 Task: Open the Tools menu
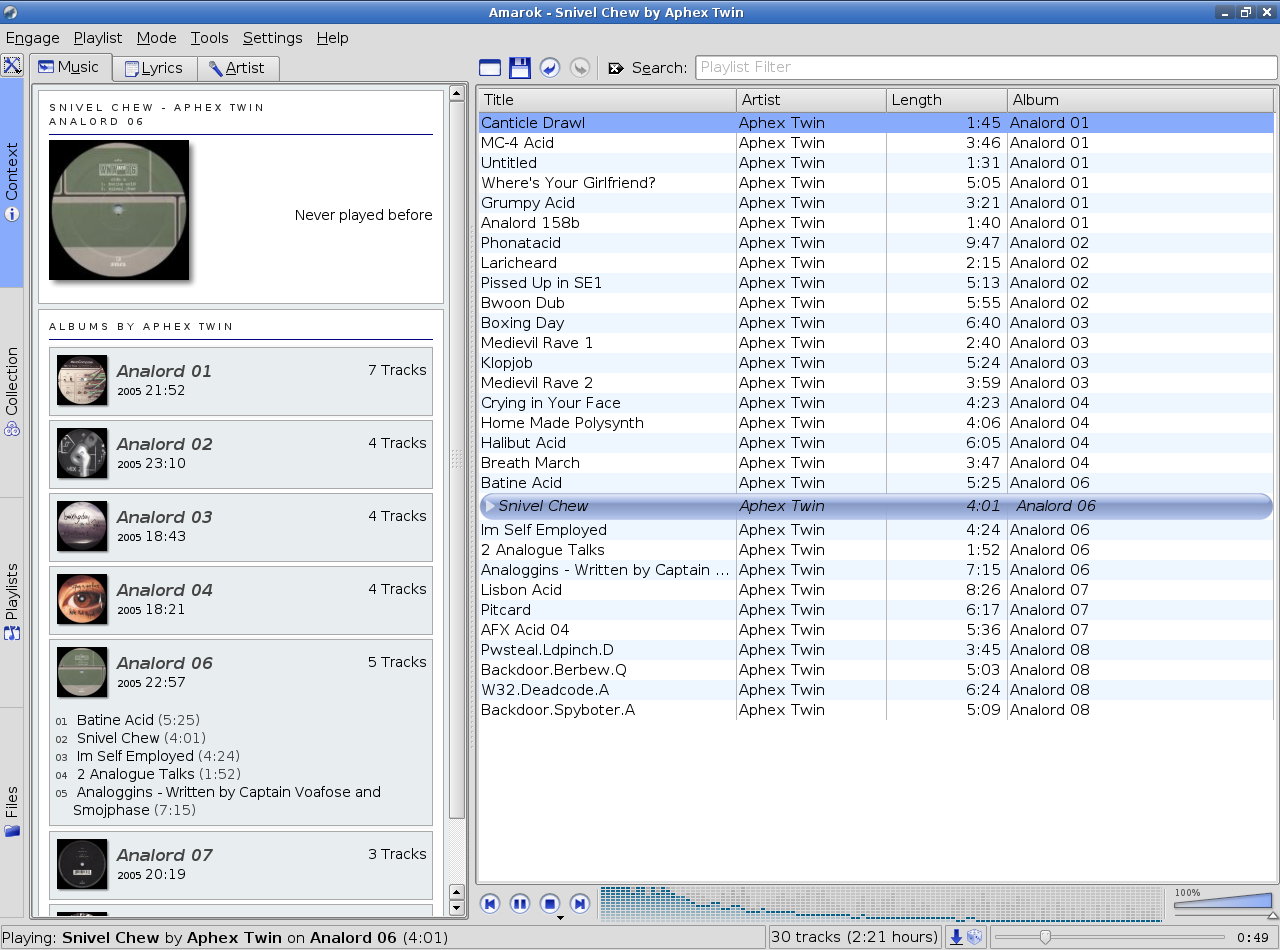coord(210,38)
